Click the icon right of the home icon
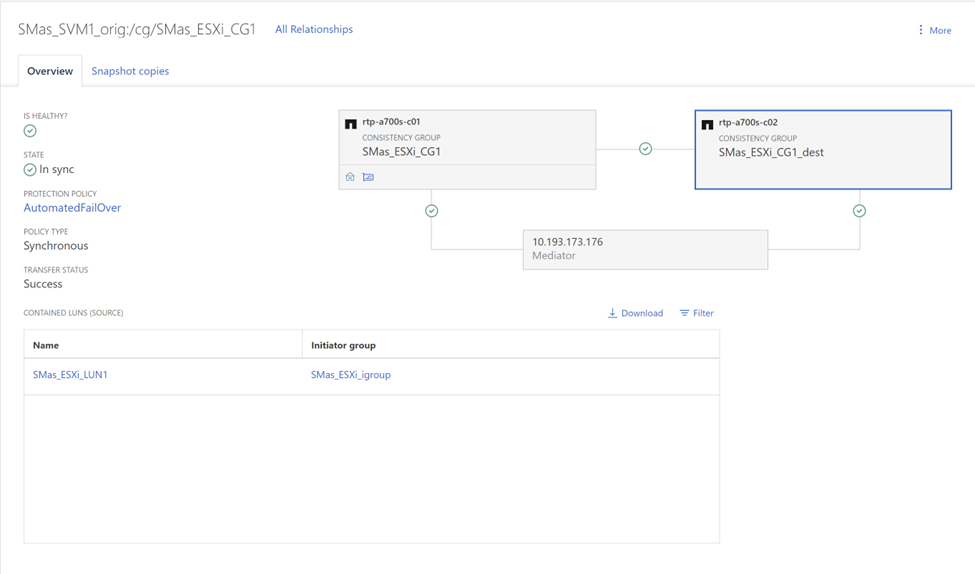 tap(368, 177)
